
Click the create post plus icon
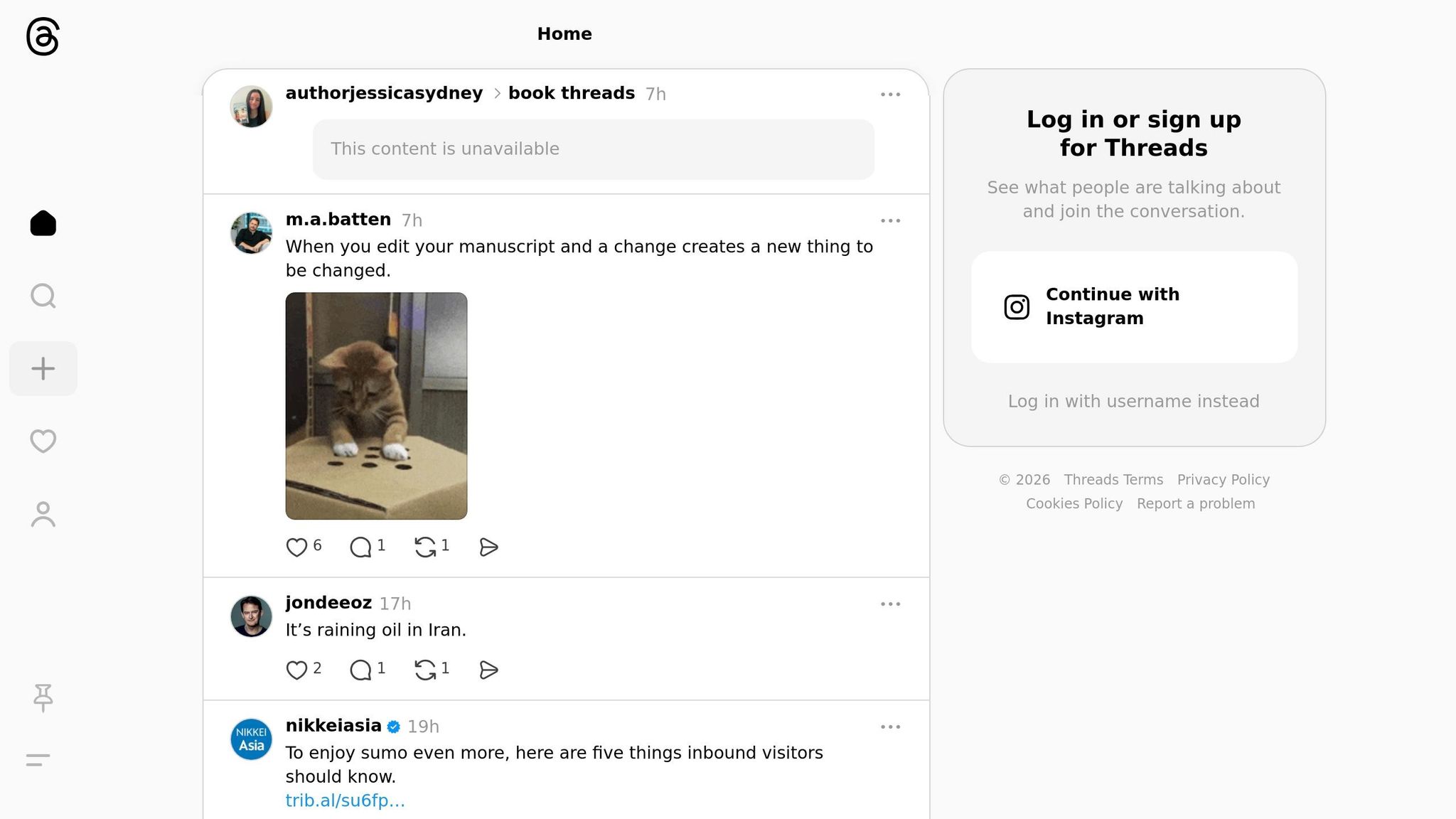[43, 368]
